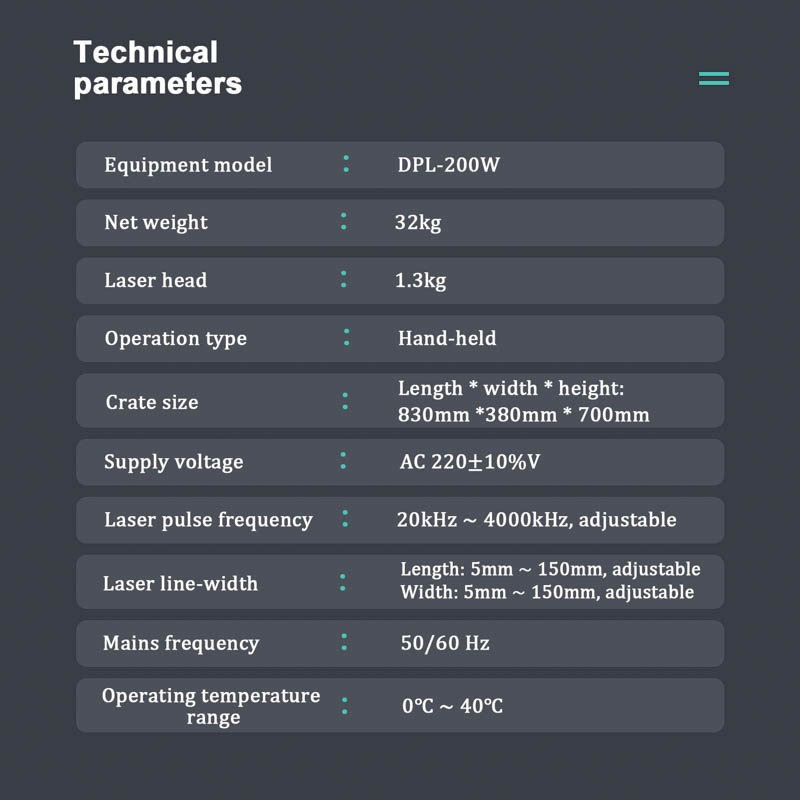Select the Laser pulse frequency label
Viewport: 800px width, 800px height.
click(208, 520)
